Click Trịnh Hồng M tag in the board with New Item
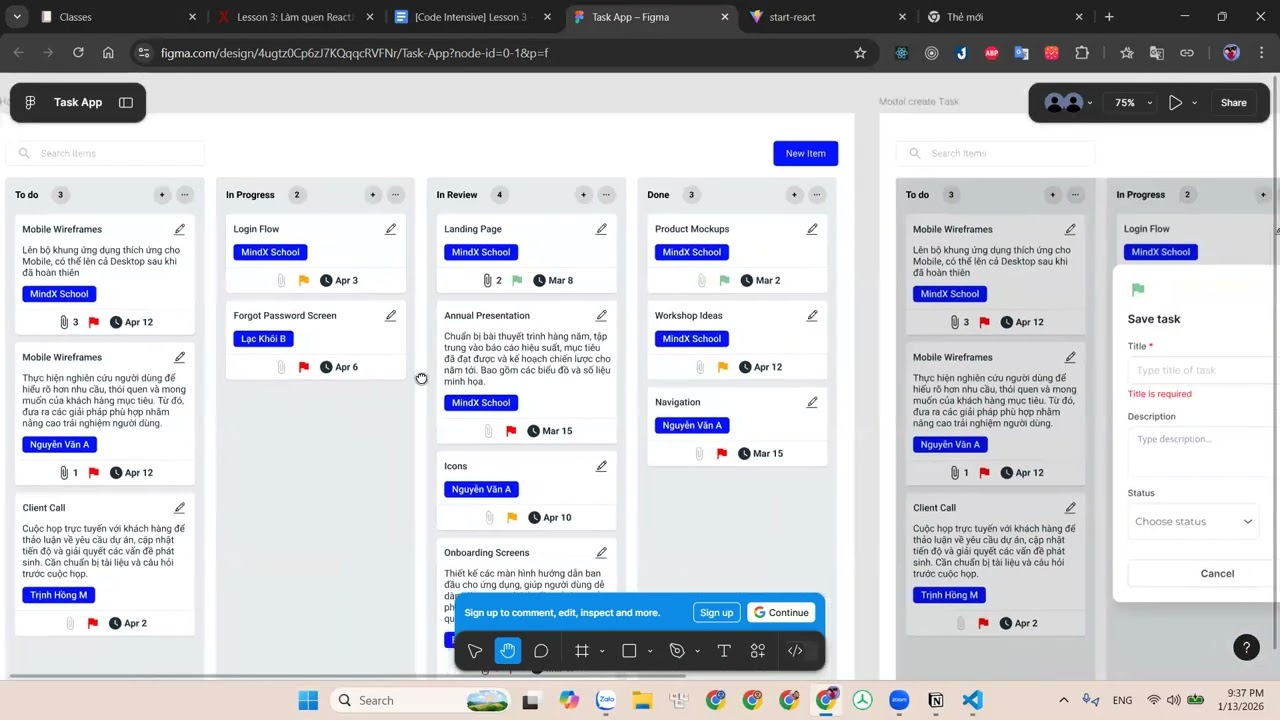 tap(59, 595)
